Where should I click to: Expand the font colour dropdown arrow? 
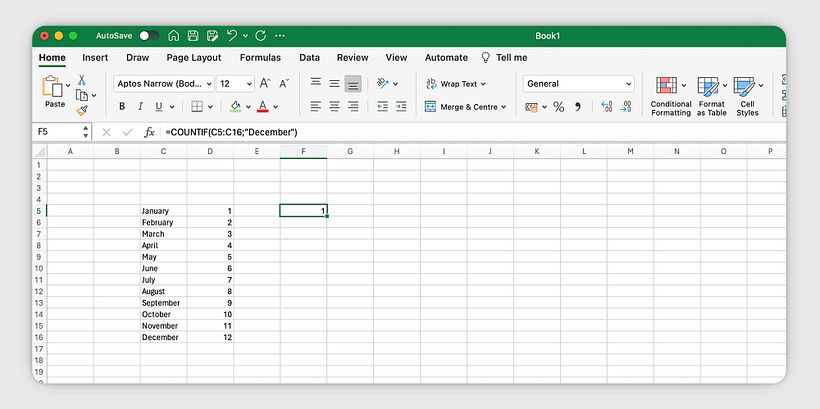276,107
